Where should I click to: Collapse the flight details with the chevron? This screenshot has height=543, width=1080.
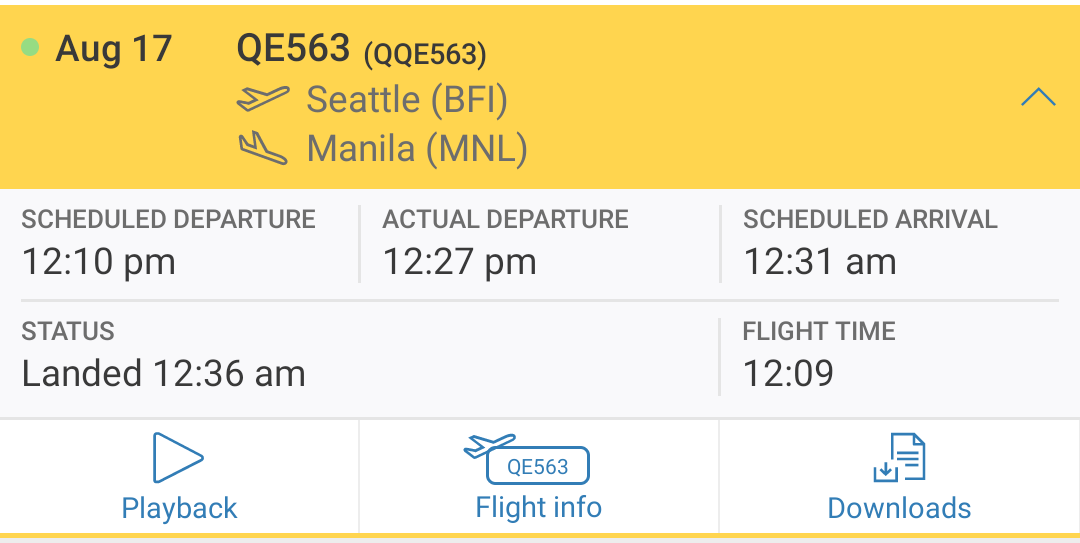1038,97
